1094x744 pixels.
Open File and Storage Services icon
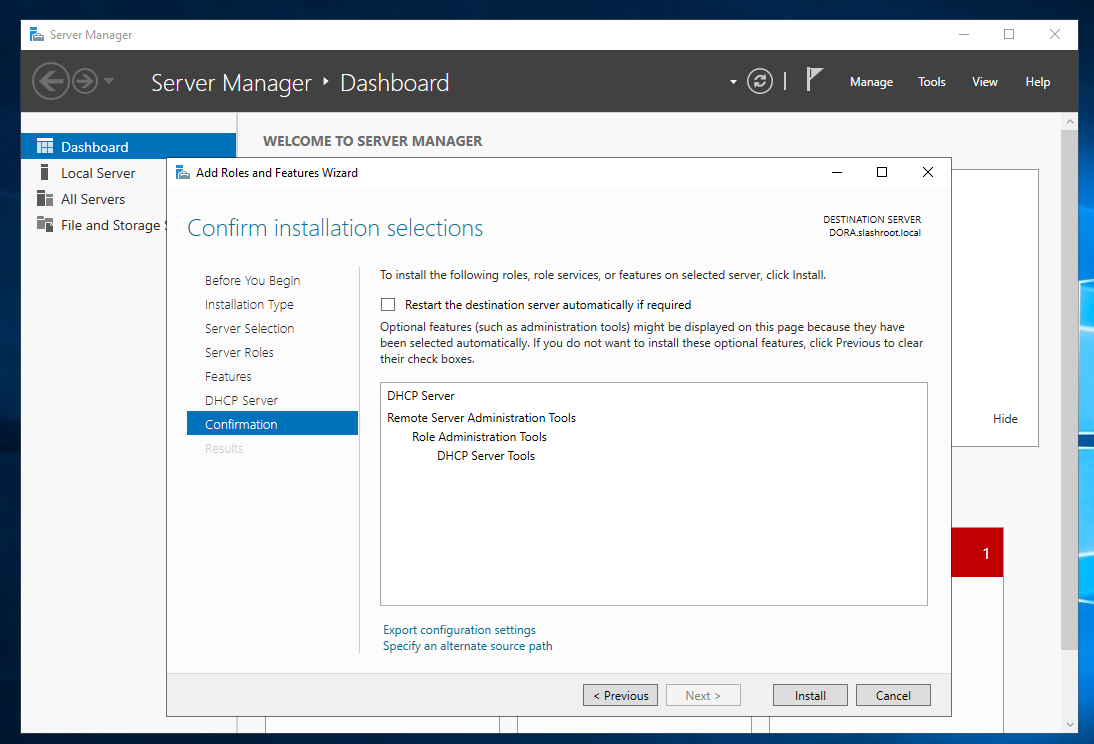[44, 225]
